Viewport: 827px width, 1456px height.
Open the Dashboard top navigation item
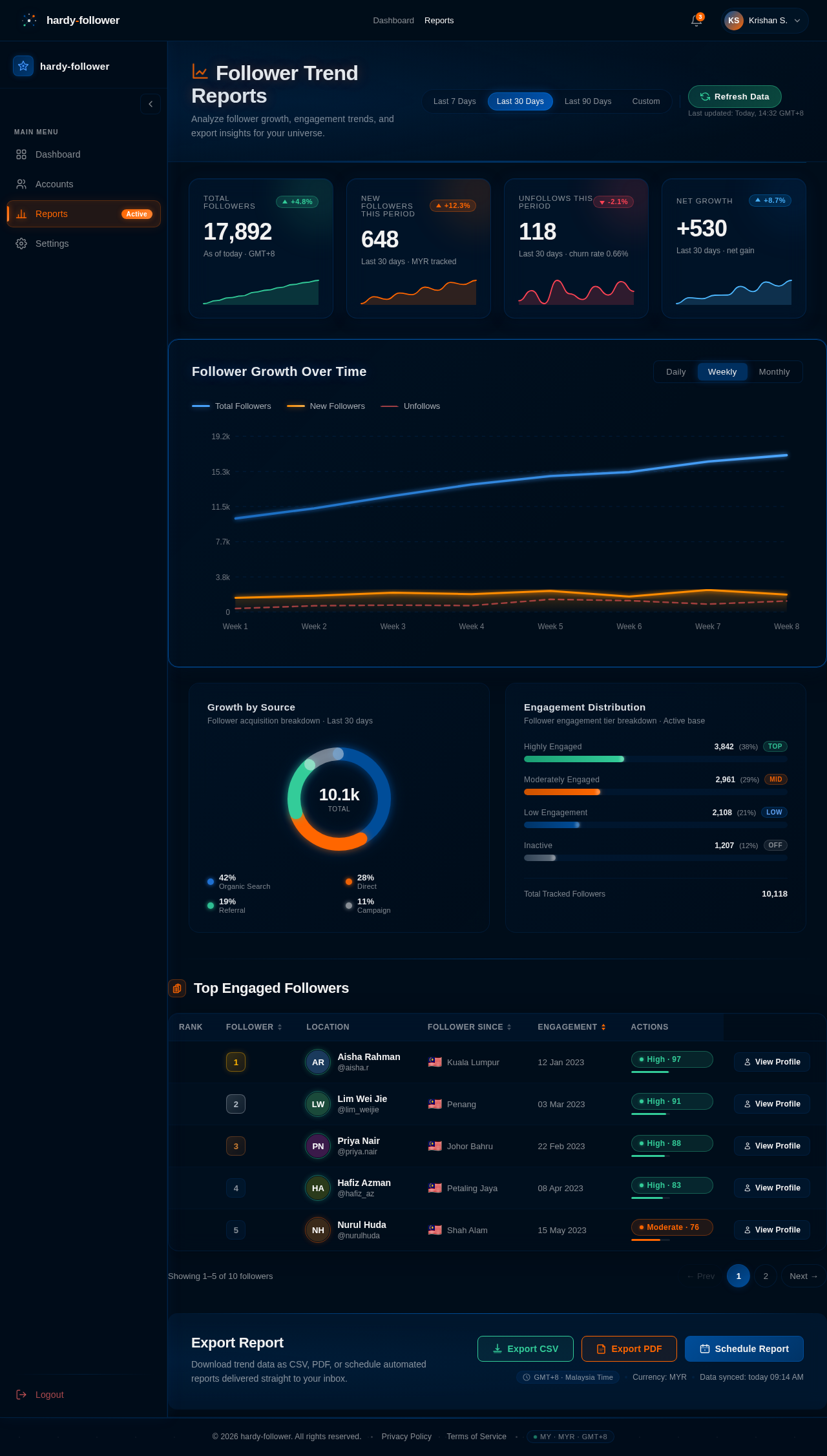pyautogui.click(x=393, y=21)
